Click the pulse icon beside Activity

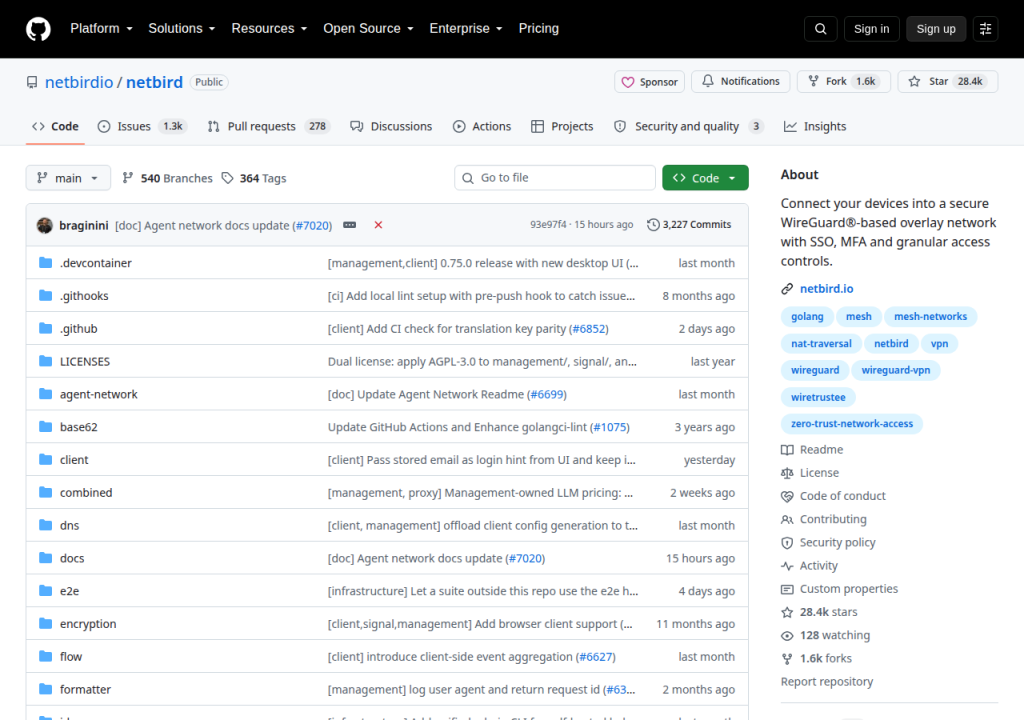[788, 566]
